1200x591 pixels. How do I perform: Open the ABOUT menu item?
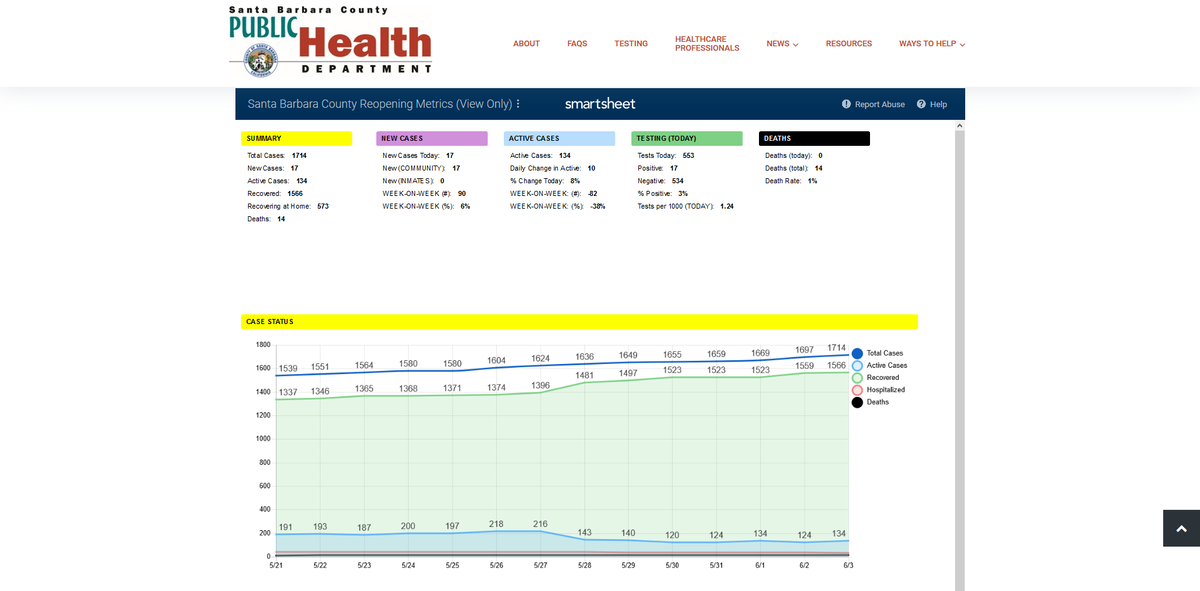click(526, 44)
